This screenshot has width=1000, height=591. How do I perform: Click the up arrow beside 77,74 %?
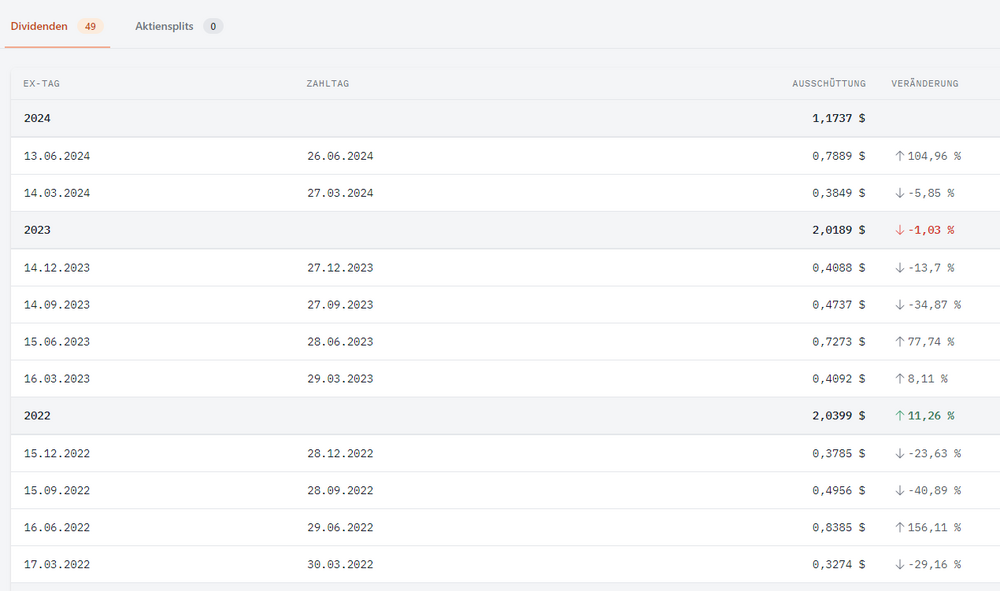pos(900,342)
